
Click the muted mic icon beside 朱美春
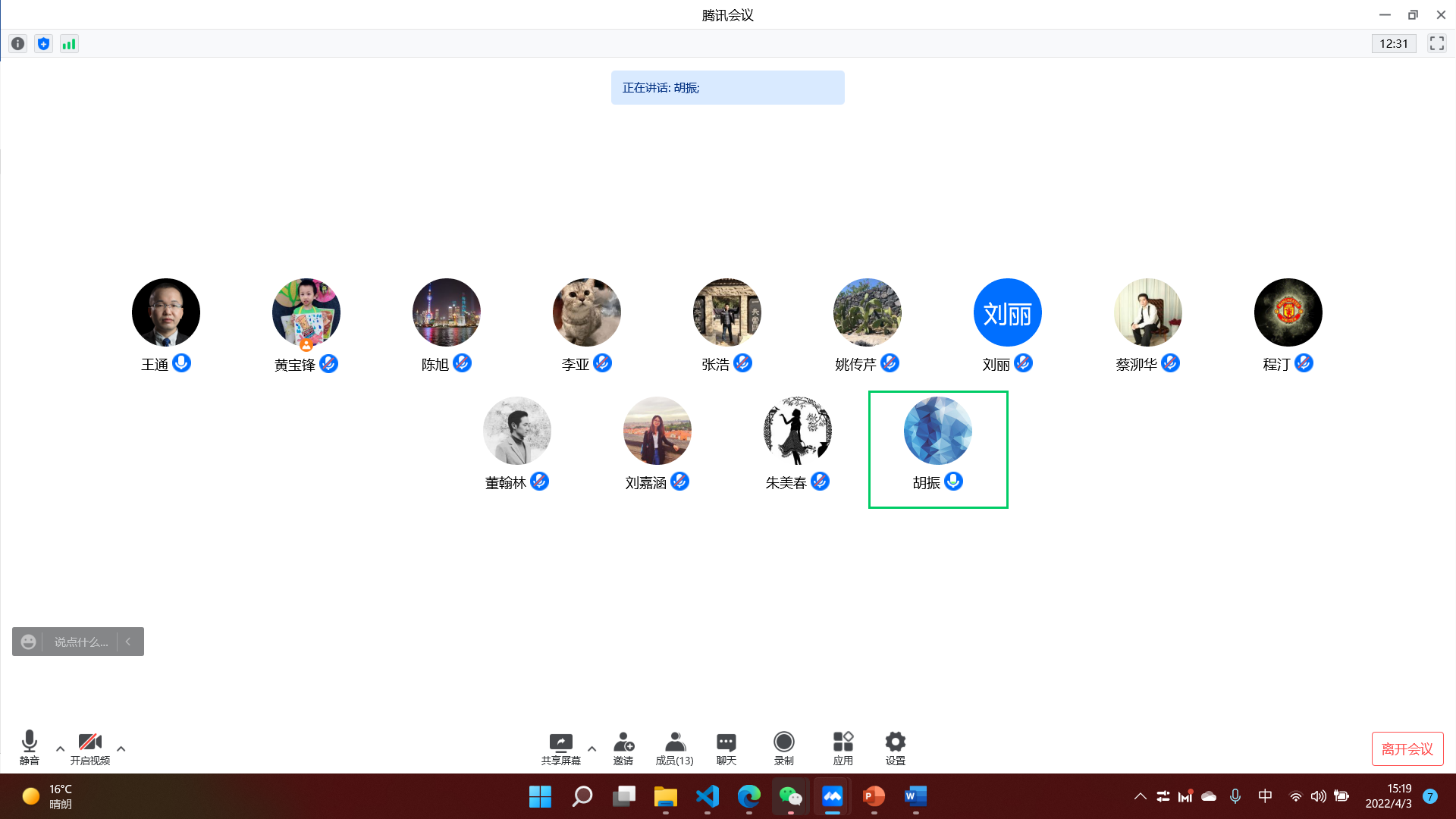[x=820, y=482]
